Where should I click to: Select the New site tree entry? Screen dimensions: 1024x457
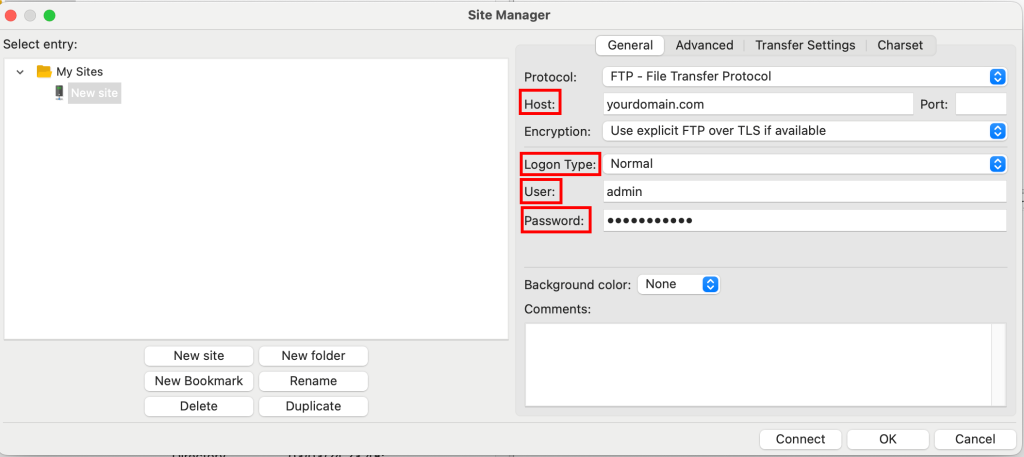95,93
